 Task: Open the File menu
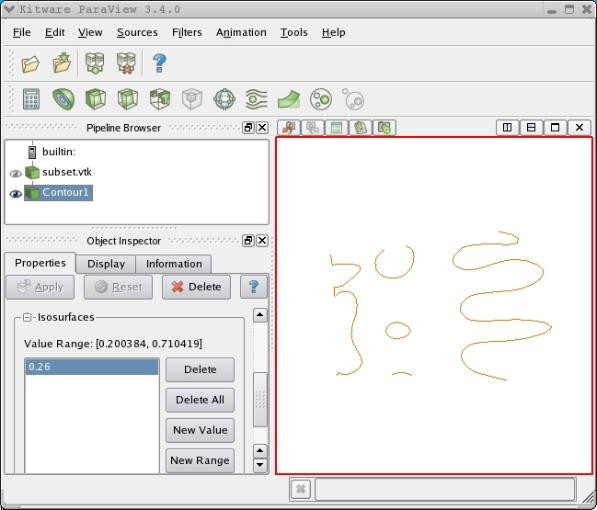[22, 32]
